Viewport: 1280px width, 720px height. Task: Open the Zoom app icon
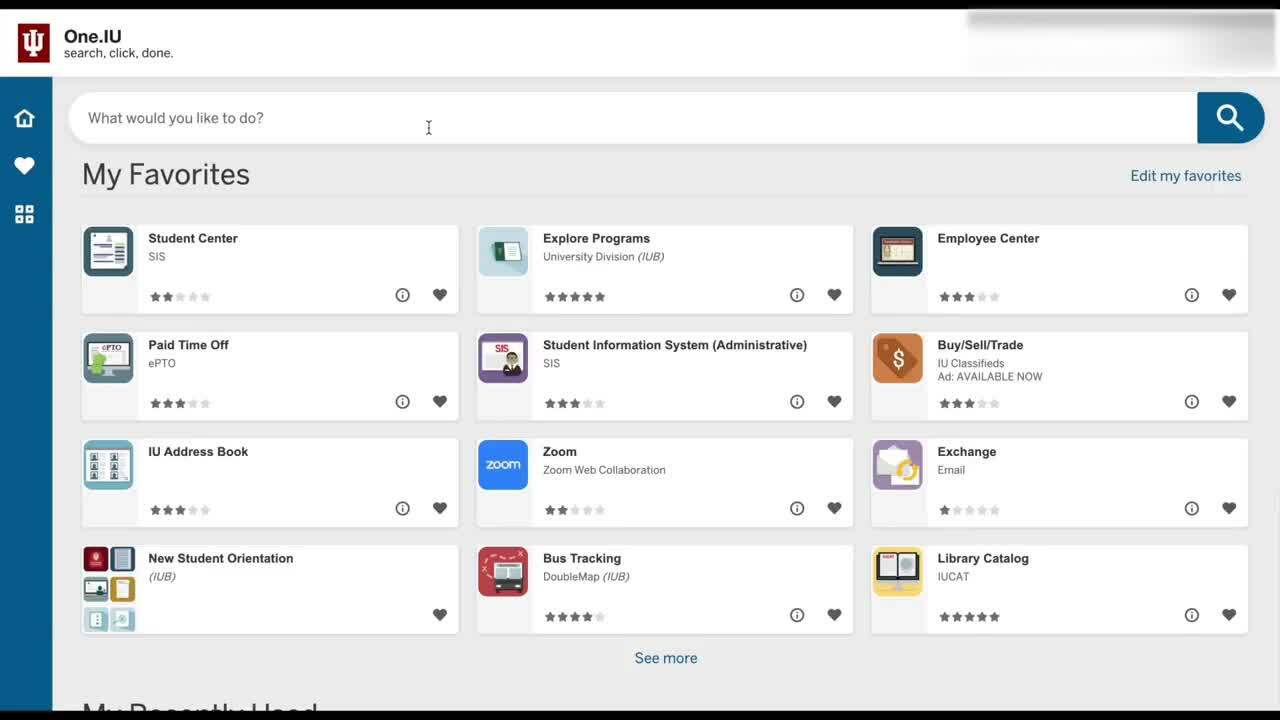tap(503, 465)
